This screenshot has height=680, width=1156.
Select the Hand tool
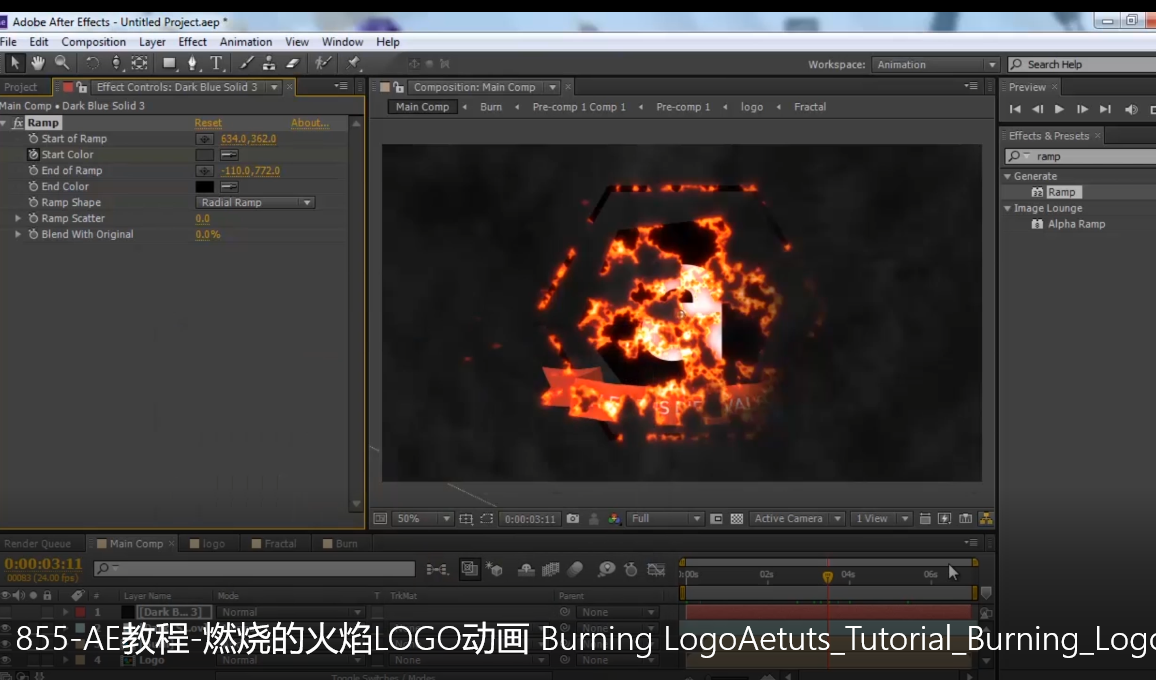38,63
